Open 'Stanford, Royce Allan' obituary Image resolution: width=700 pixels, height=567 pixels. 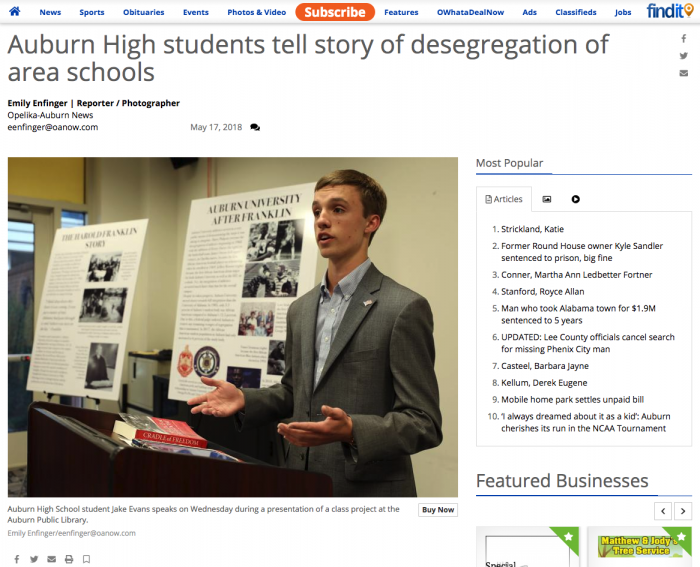[x=542, y=292]
